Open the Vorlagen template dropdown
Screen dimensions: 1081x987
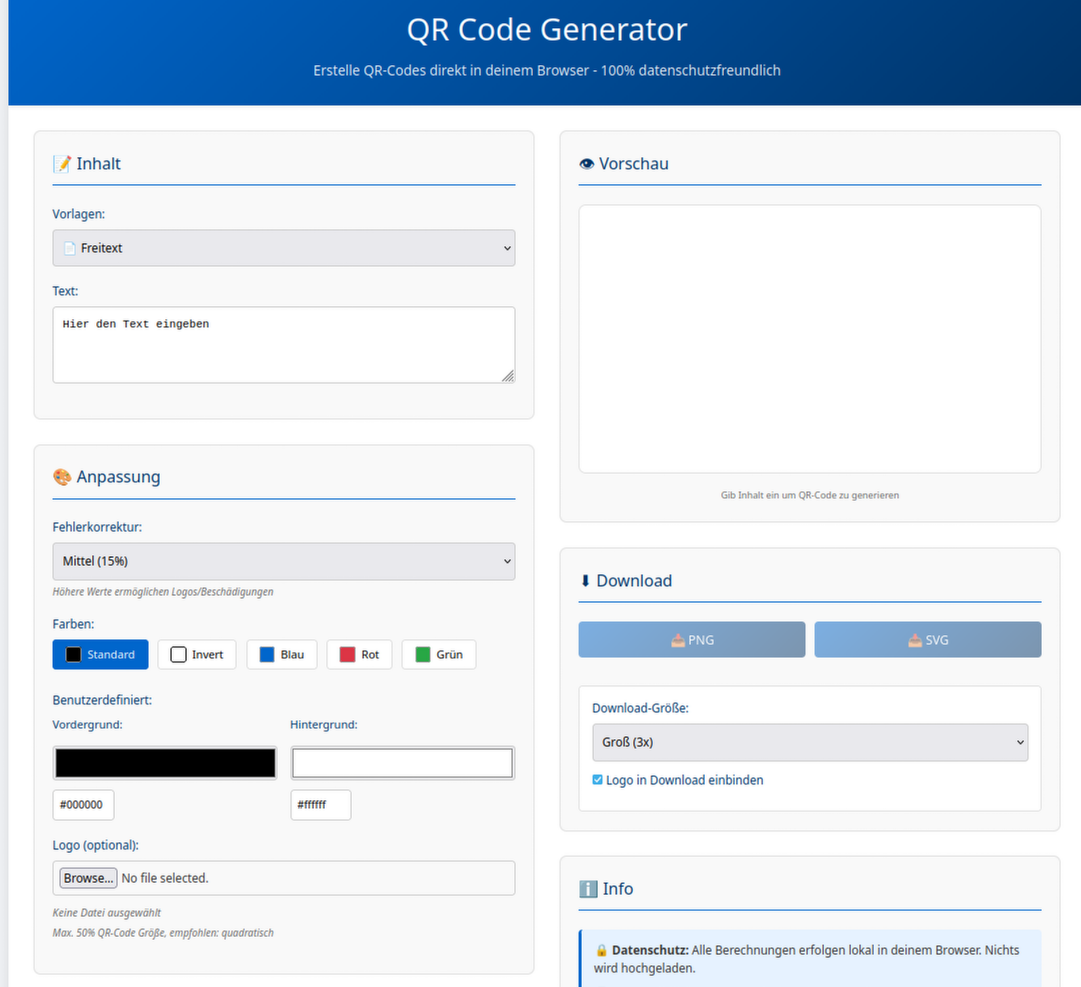tap(283, 248)
